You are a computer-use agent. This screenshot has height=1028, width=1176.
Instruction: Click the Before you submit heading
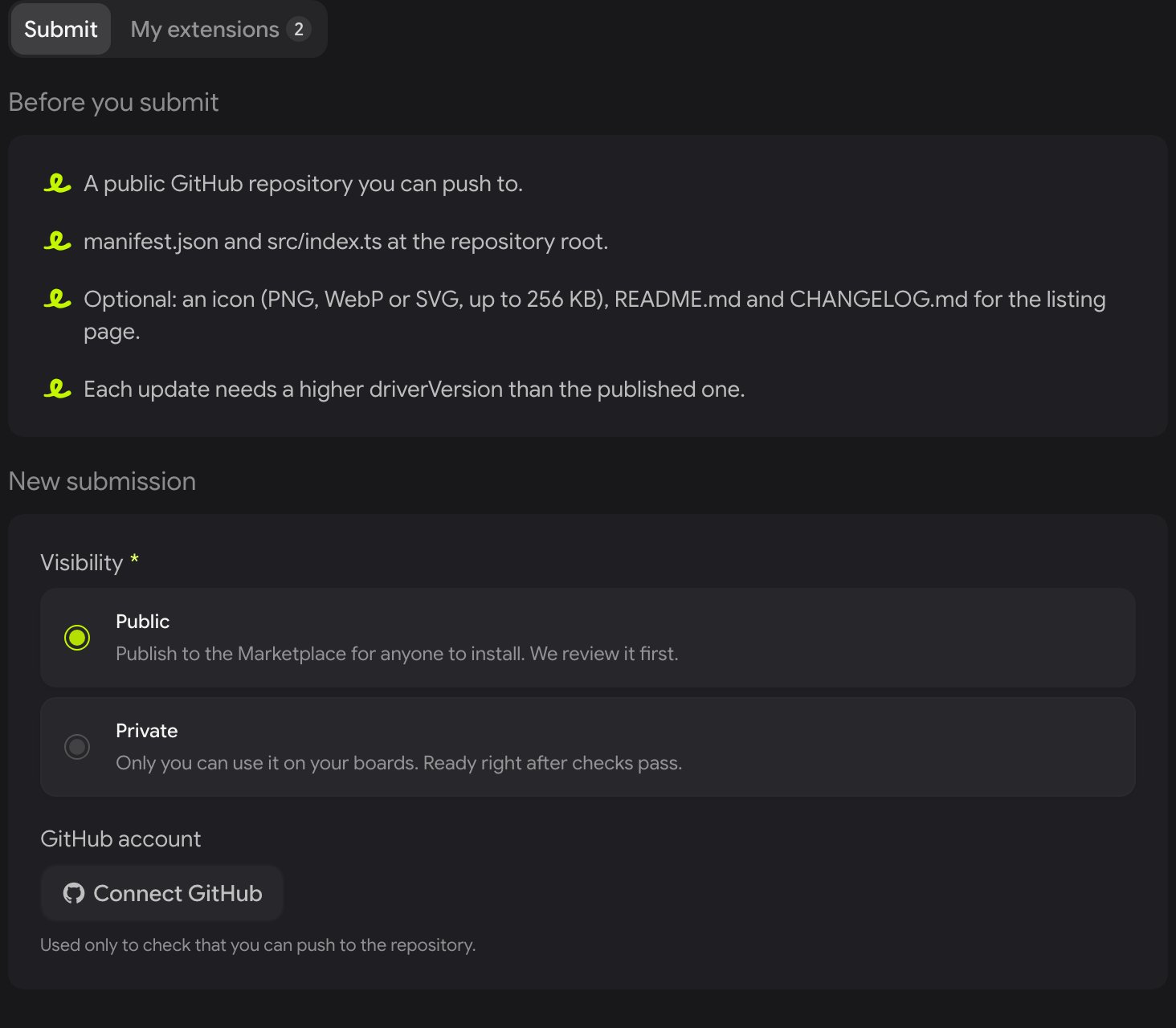[113, 102]
